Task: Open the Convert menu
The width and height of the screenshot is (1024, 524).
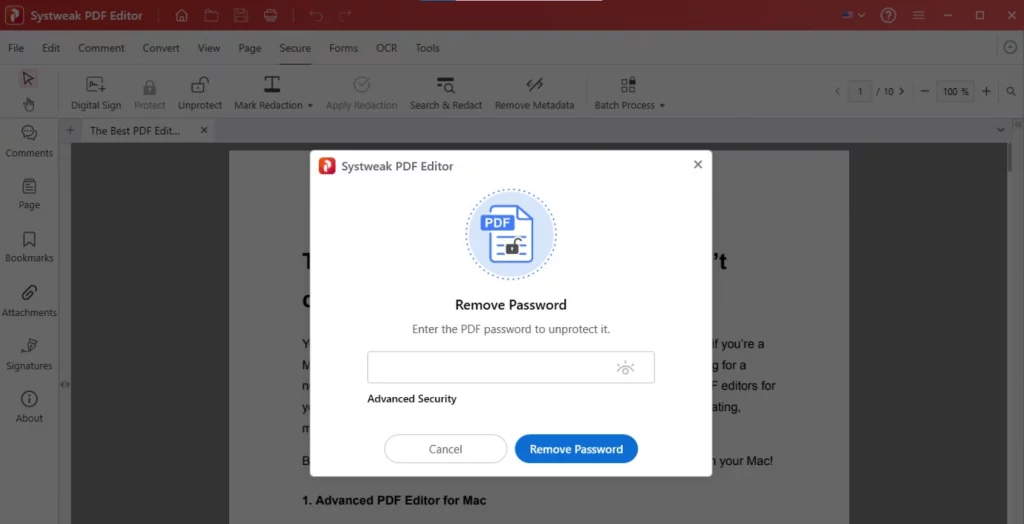Action: coord(161,48)
